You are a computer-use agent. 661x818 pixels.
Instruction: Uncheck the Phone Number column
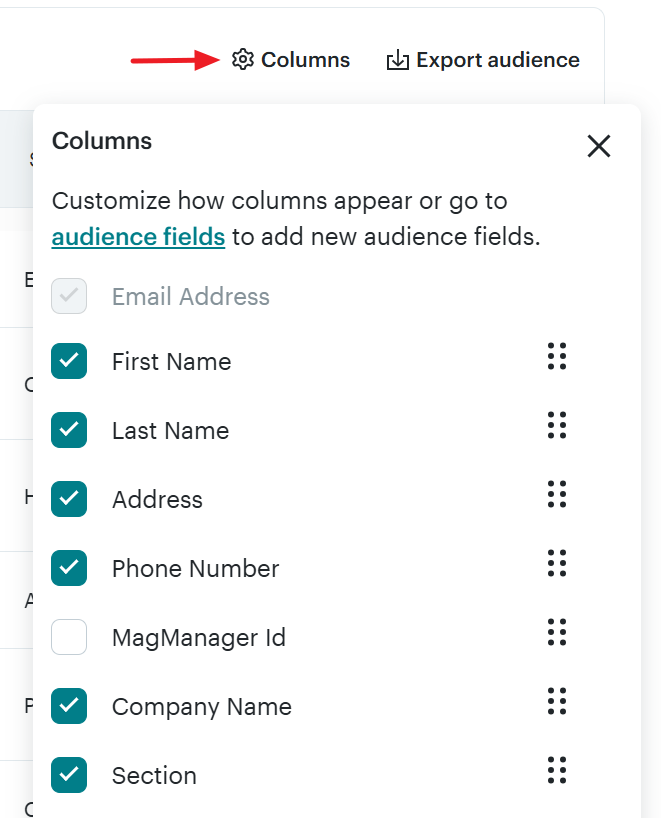pyautogui.click(x=69, y=568)
